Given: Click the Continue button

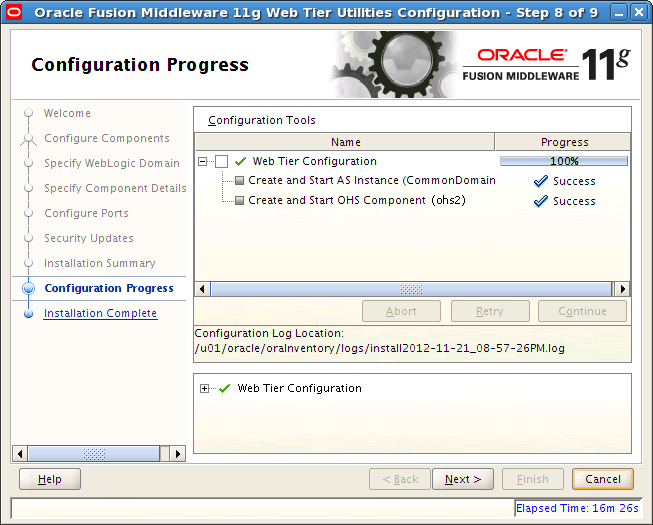Looking at the screenshot, I should [582, 311].
